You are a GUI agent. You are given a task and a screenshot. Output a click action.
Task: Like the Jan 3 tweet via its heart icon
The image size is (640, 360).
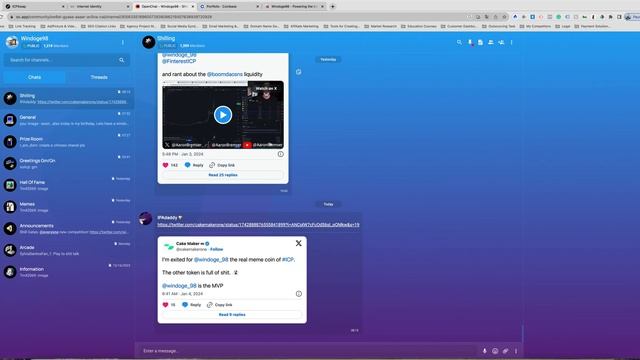point(165,165)
